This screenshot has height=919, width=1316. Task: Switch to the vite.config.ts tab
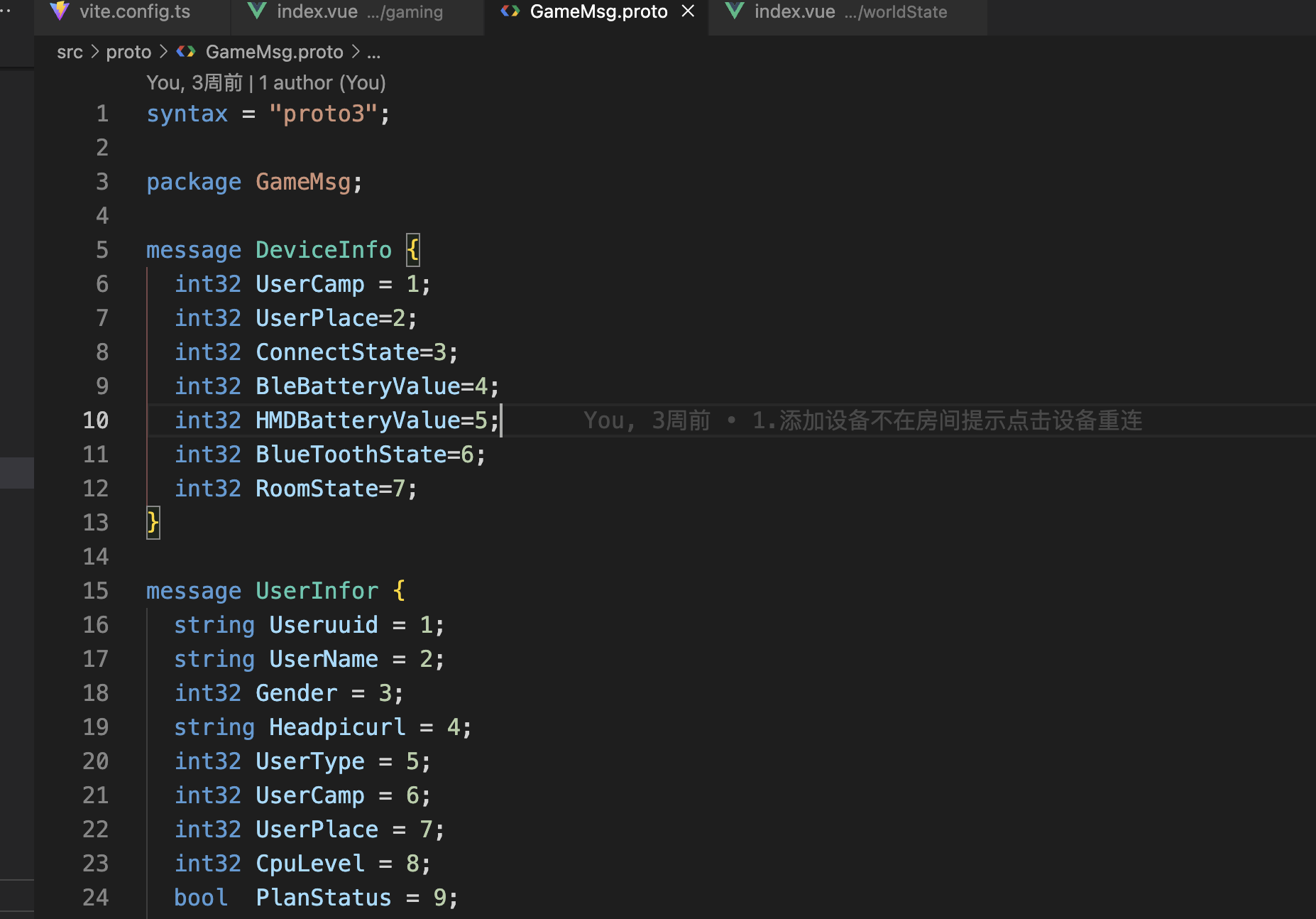[x=134, y=11]
